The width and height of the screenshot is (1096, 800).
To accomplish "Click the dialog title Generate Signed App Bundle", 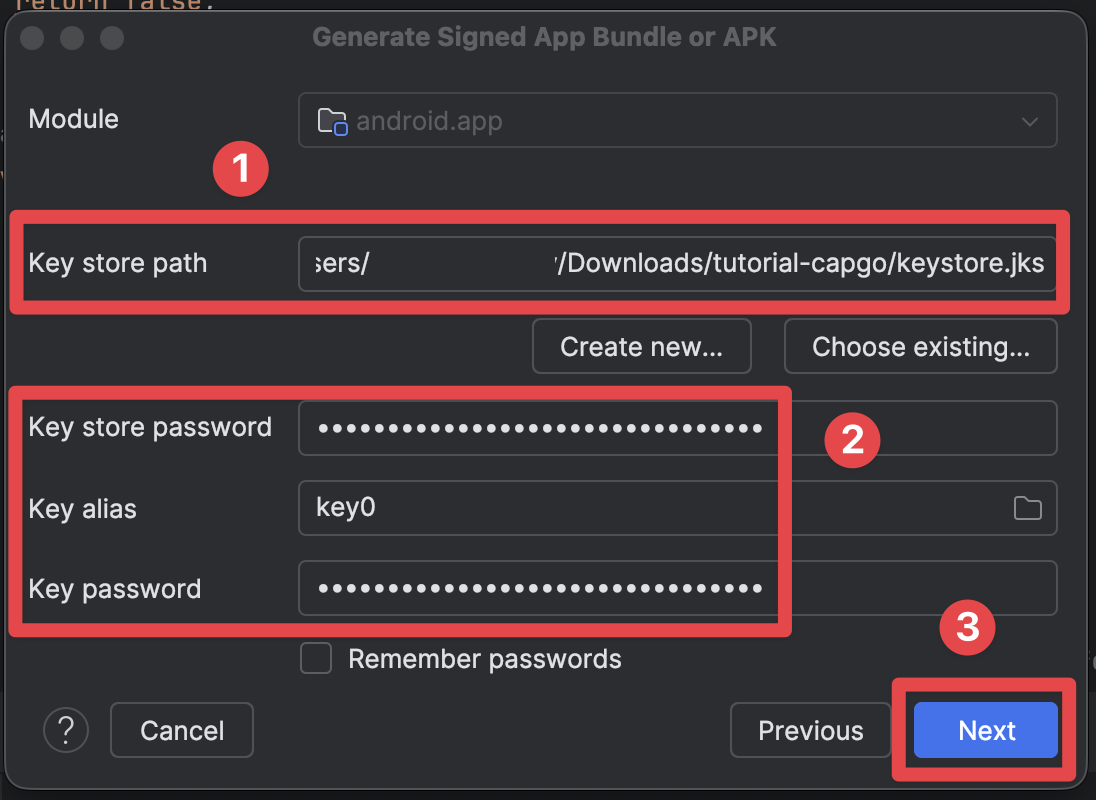I will 545,36.
